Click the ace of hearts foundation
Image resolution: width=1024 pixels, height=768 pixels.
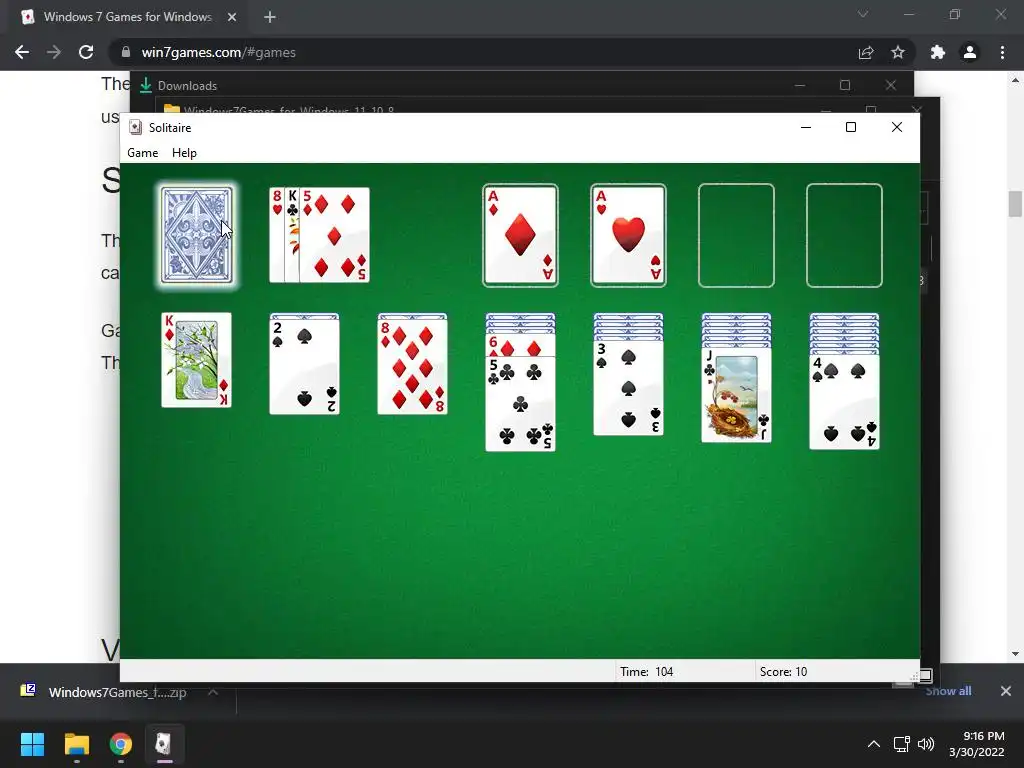(628, 235)
